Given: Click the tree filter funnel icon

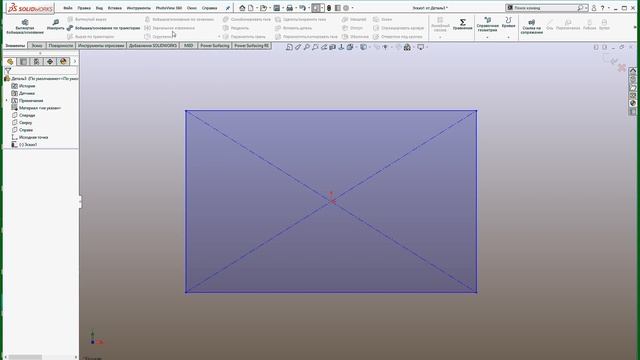Looking at the screenshot, I should (8, 71).
